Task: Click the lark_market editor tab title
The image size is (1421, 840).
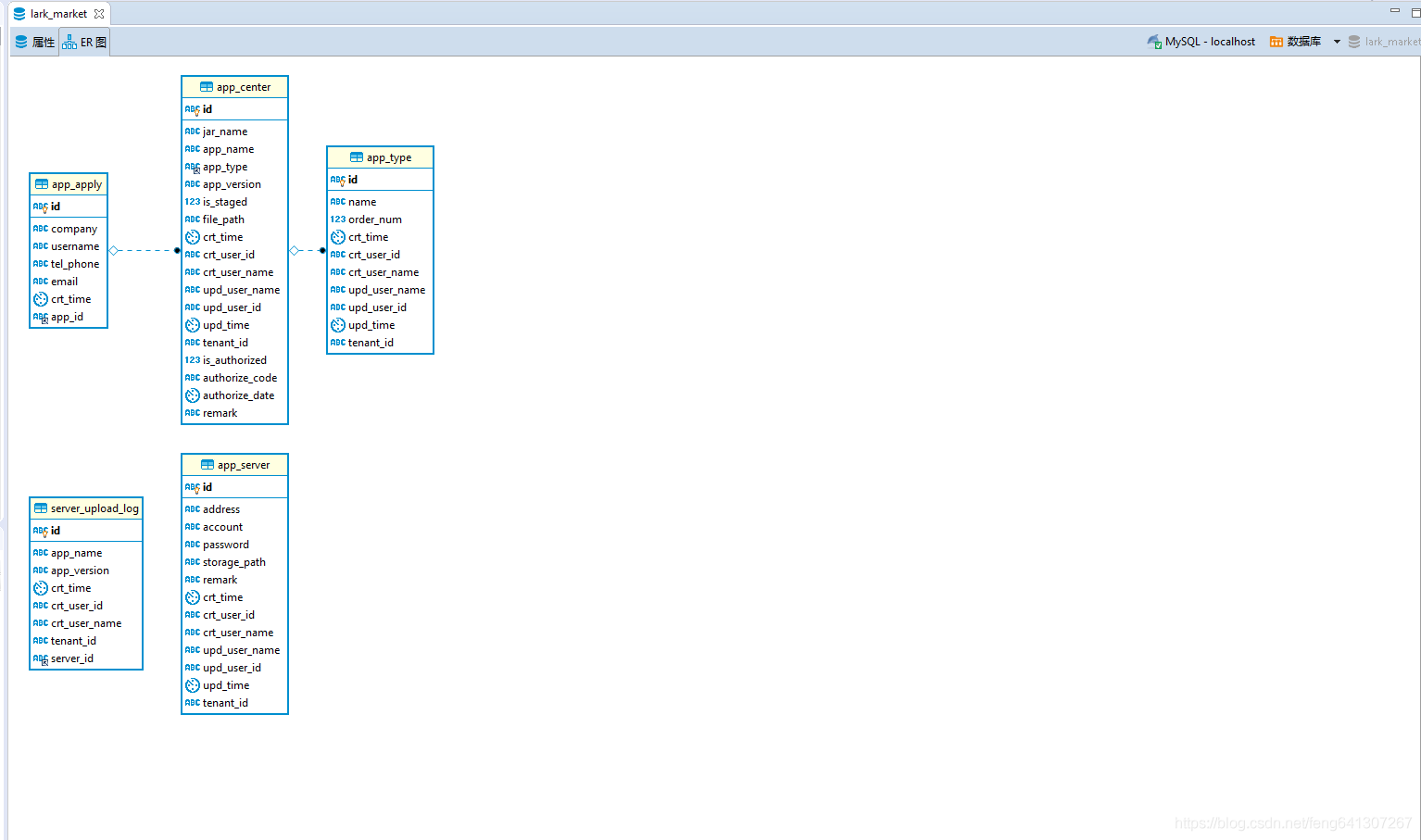Action: click(58, 14)
